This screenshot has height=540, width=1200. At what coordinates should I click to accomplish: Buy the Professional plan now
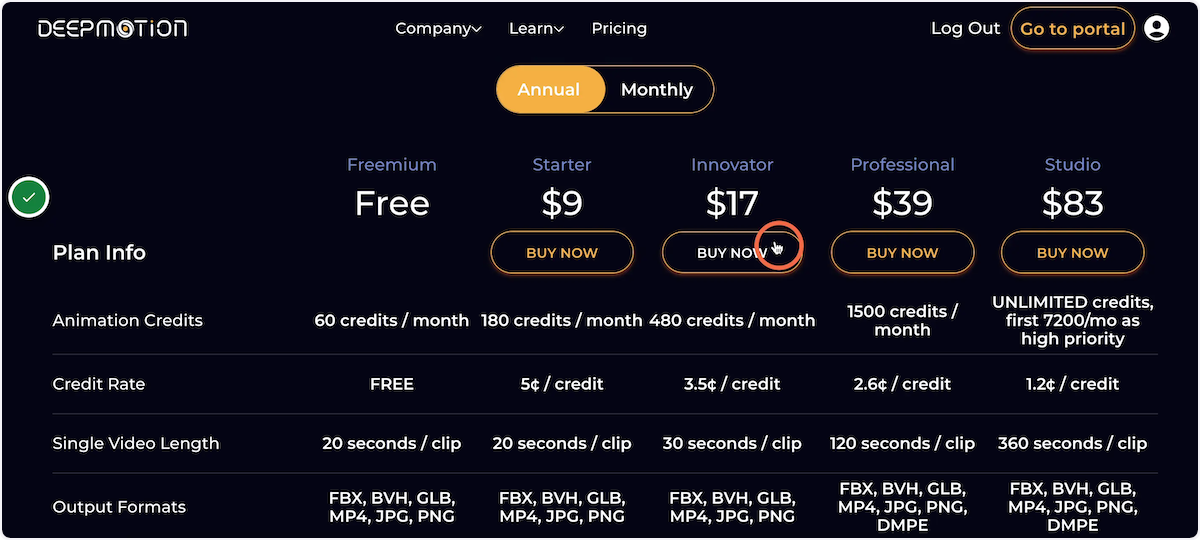[x=902, y=253]
